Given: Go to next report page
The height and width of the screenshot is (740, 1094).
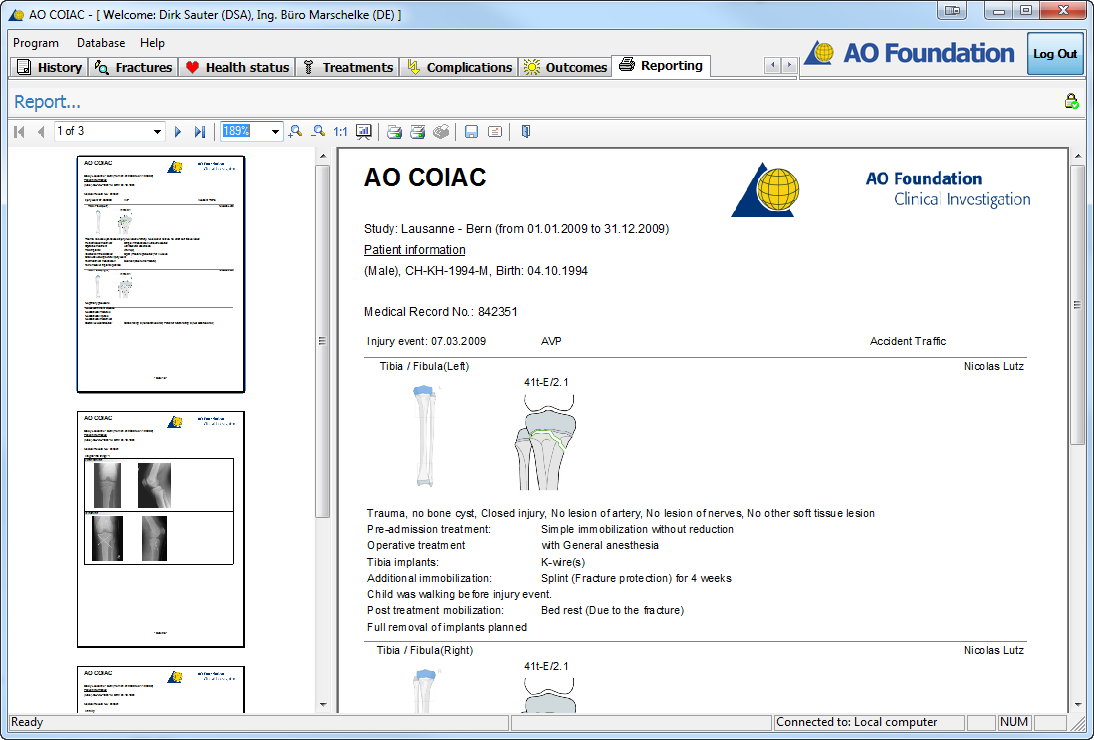Looking at the screenshot, I should point(178,131).
